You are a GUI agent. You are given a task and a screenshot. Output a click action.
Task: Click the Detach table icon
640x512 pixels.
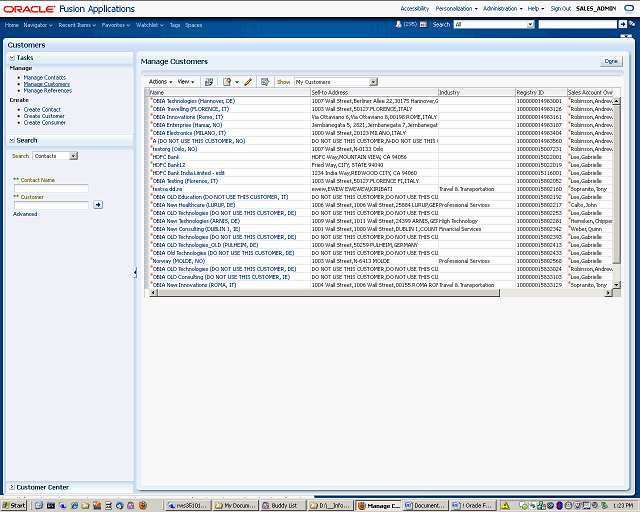point(209,82)
